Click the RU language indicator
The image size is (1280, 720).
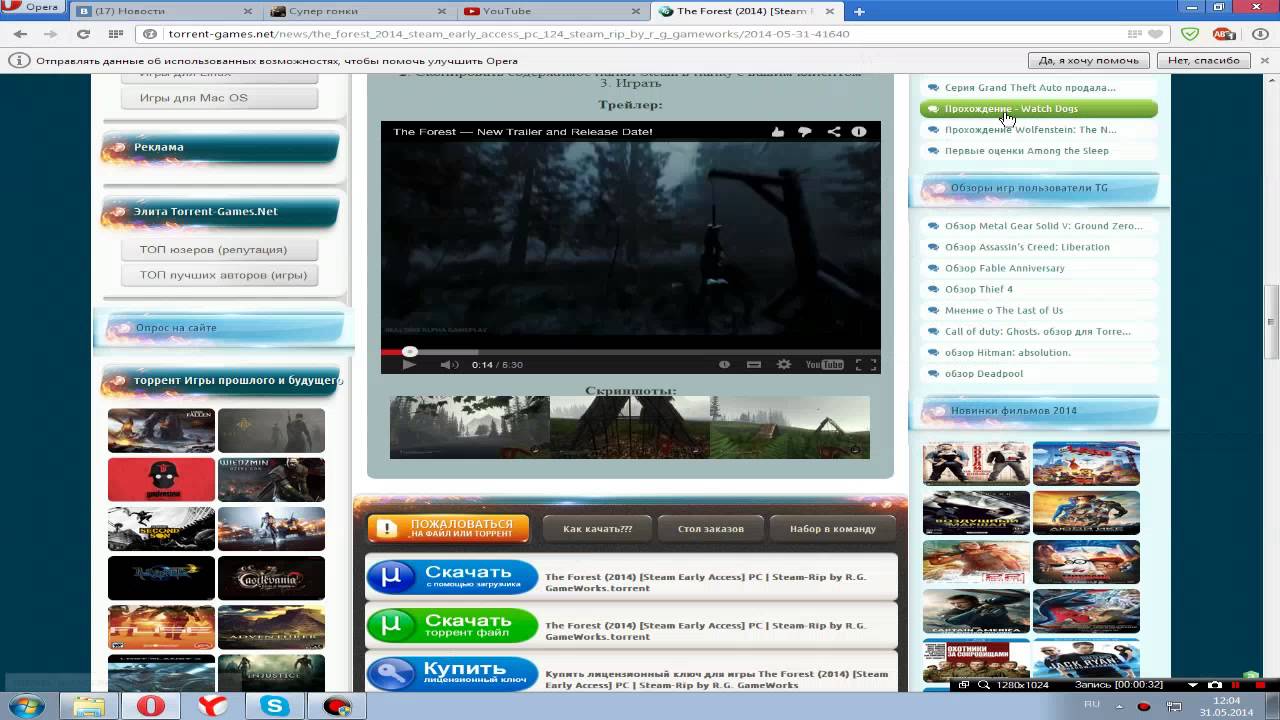point(1092,705)
